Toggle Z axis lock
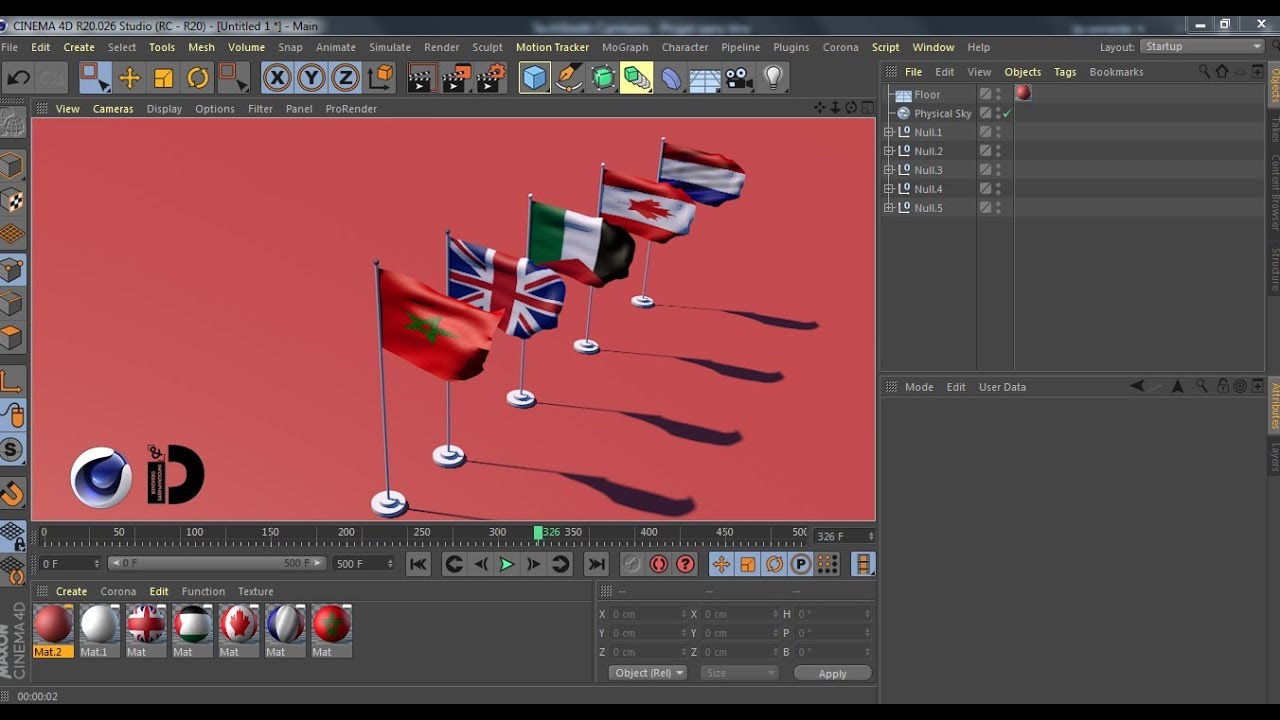 coord(345,77)
